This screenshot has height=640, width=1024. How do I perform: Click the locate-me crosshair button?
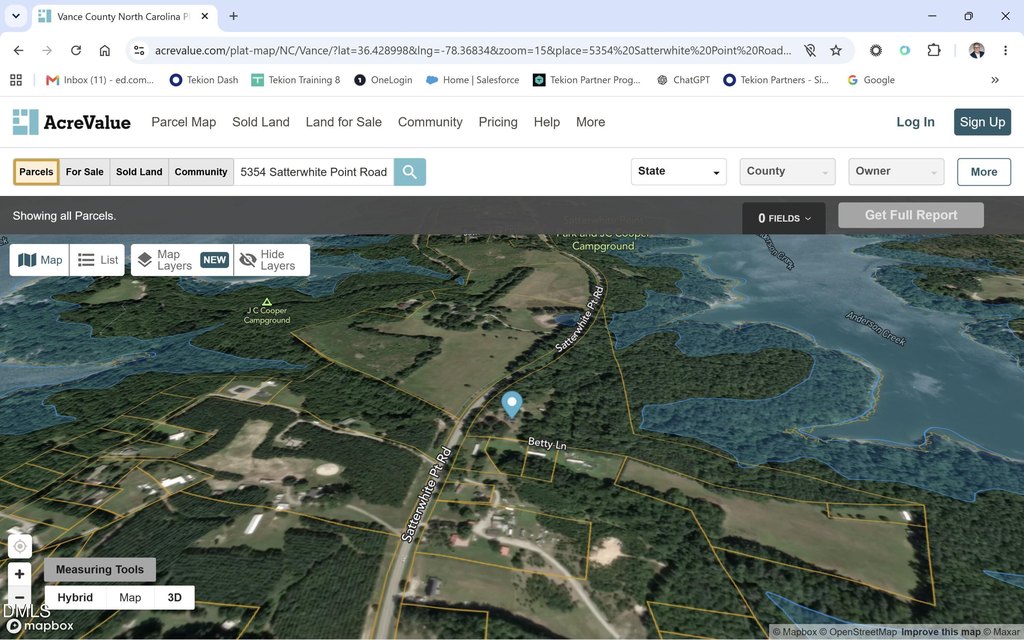tap(20, 546)
